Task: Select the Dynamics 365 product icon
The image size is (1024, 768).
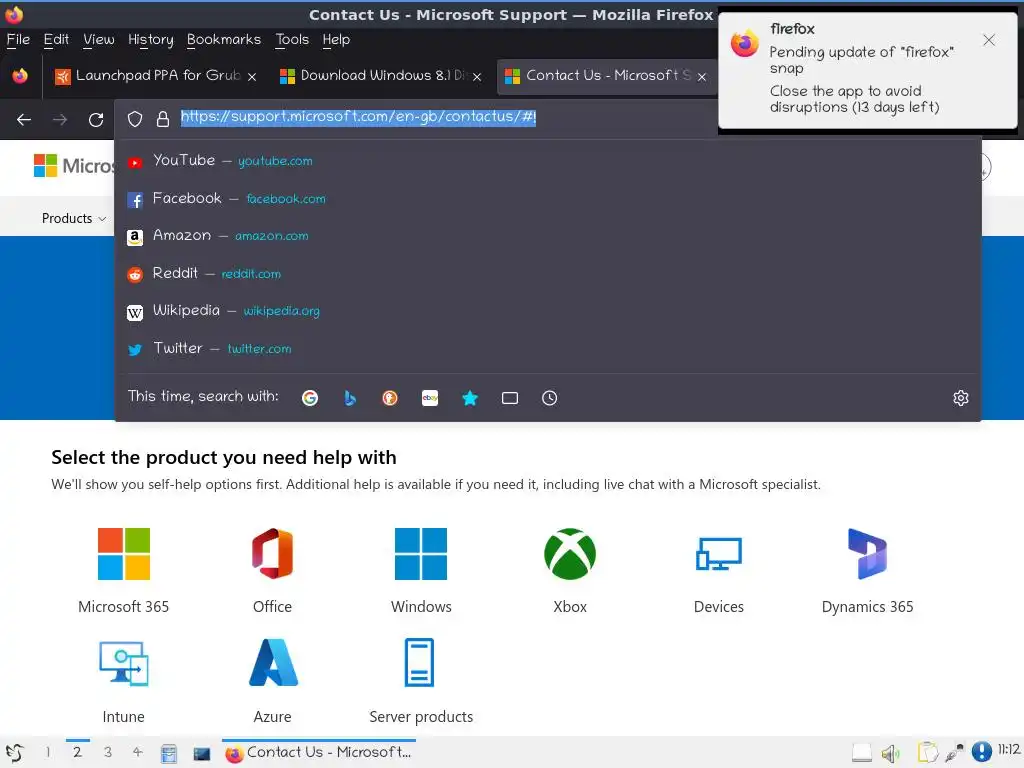Action: 867,554
